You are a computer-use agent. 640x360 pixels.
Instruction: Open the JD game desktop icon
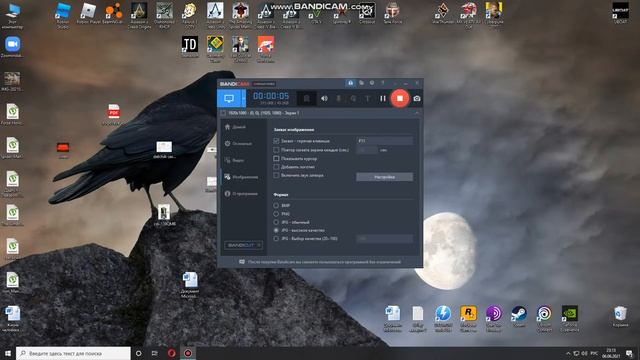190,47
